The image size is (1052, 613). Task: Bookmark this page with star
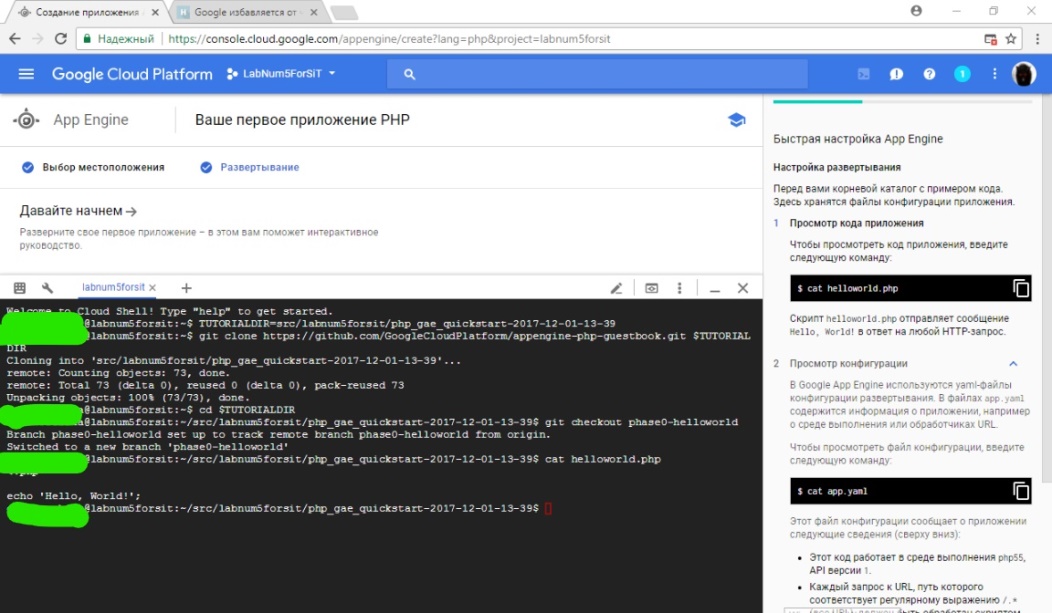click(1011, 39)
